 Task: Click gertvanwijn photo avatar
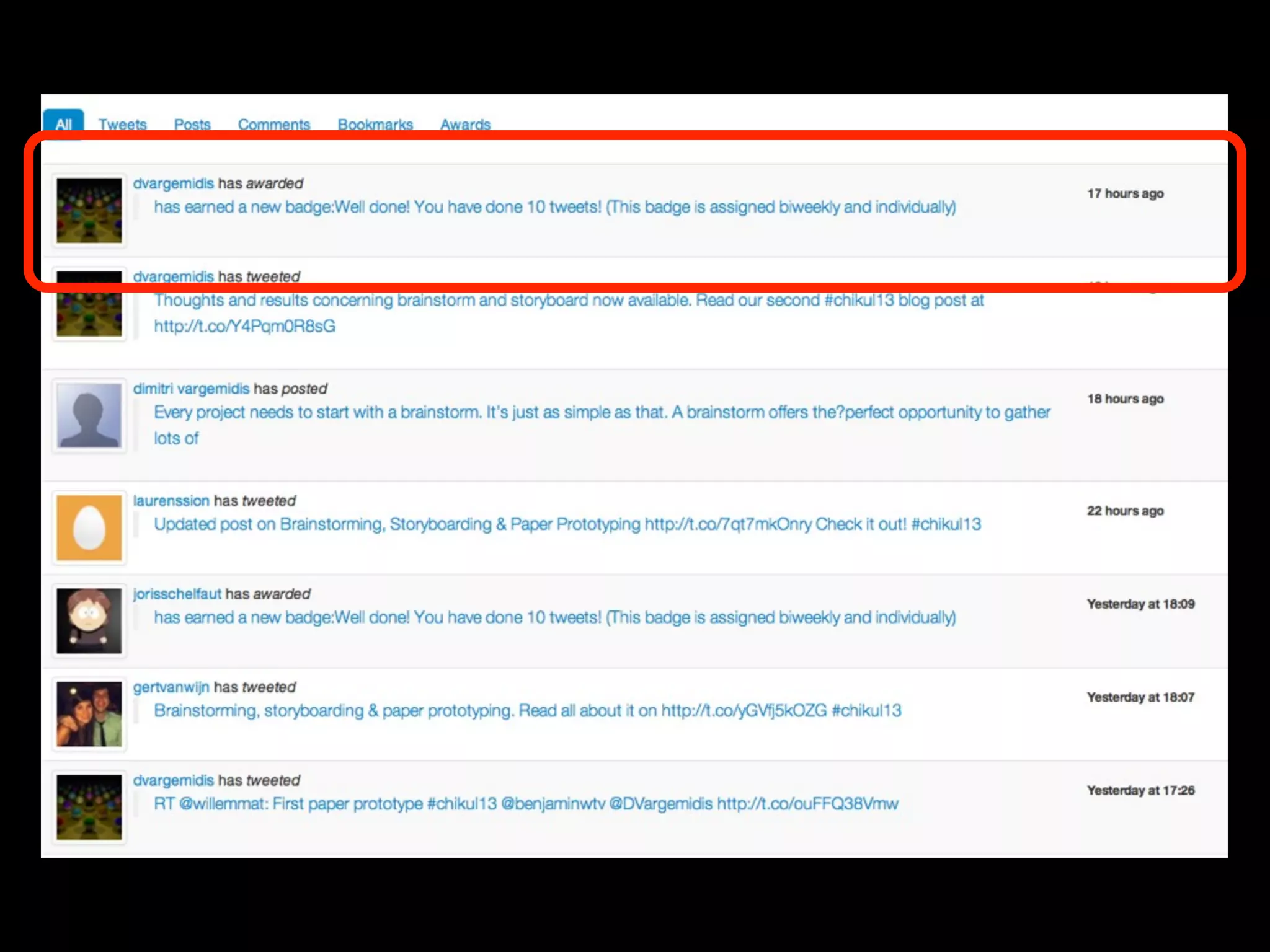click(89, 714)
